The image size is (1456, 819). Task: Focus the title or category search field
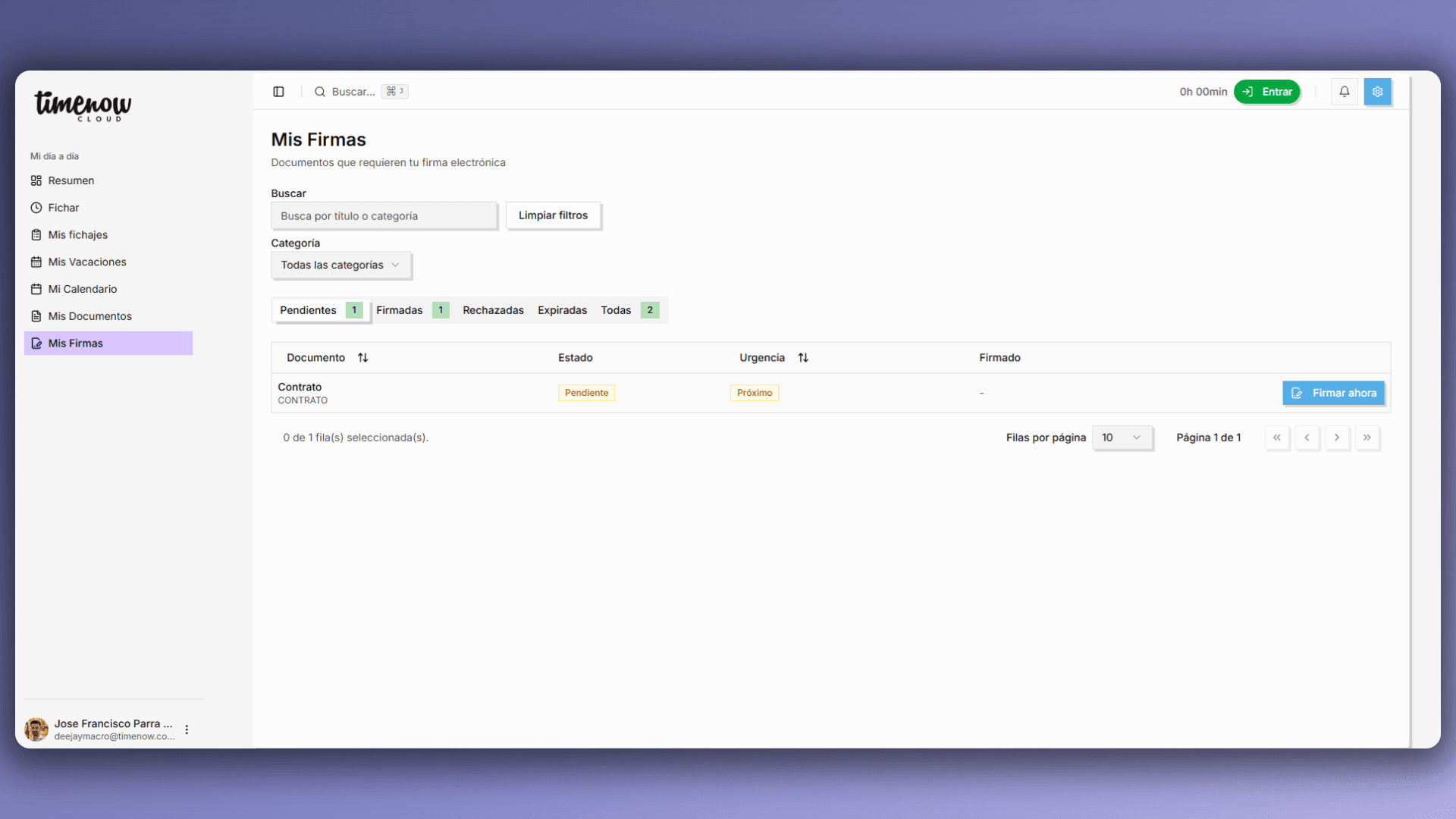click(x=384, y=216)
